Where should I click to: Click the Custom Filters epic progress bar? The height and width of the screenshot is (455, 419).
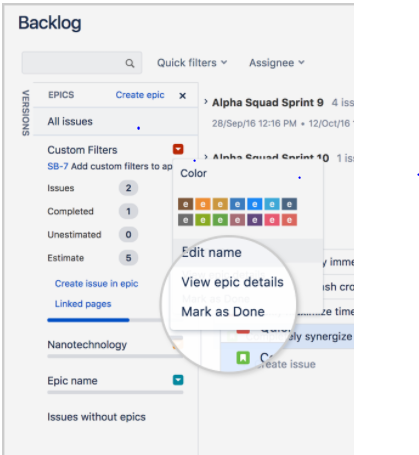point(105,320)
